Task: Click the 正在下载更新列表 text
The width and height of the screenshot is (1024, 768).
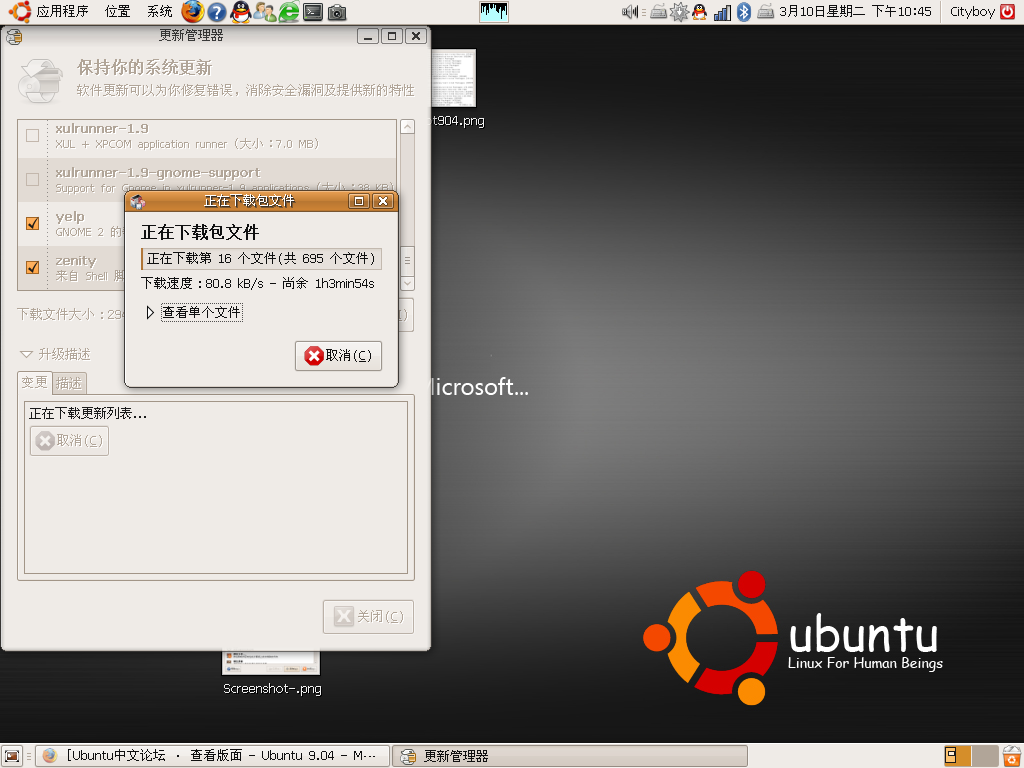Action: [x=88, y=413]
